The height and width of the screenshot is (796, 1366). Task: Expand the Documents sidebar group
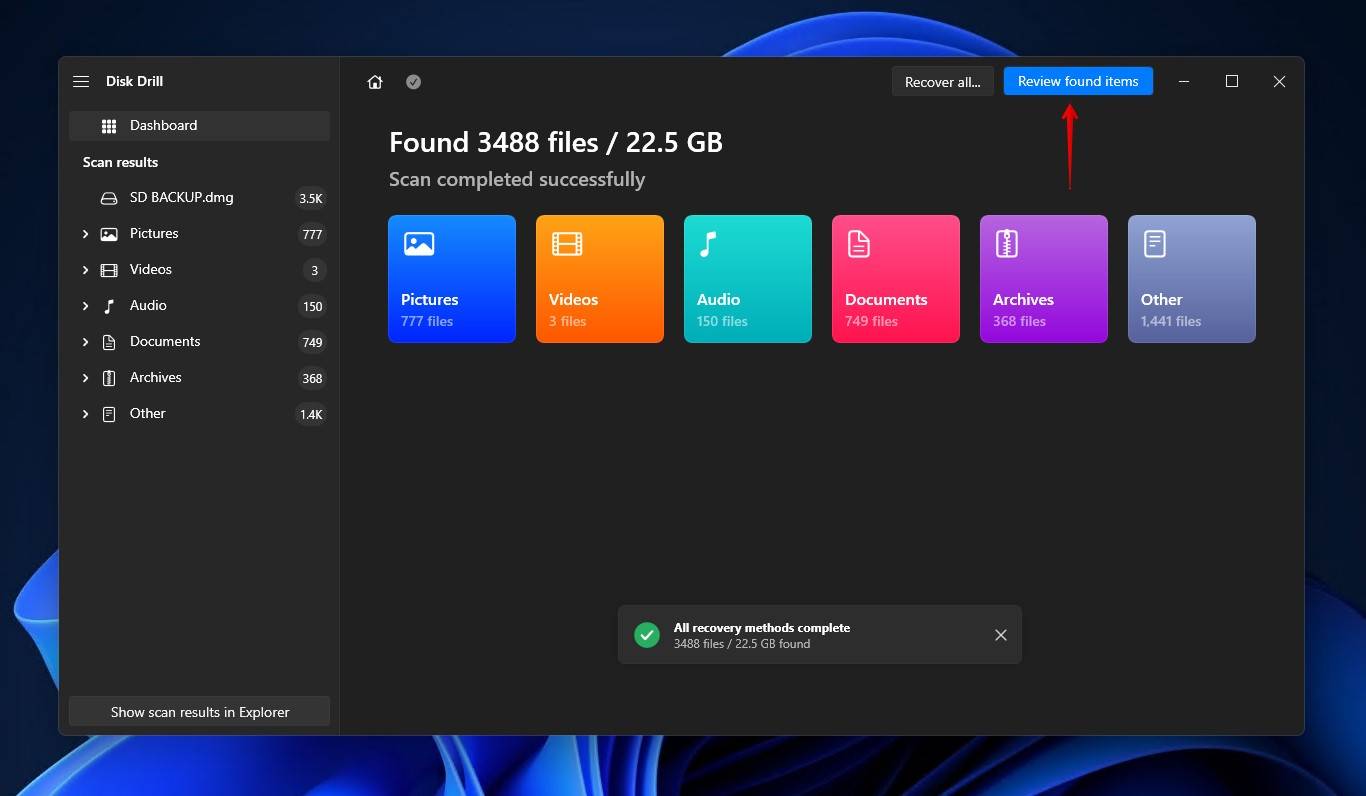[x=86, y=342]
